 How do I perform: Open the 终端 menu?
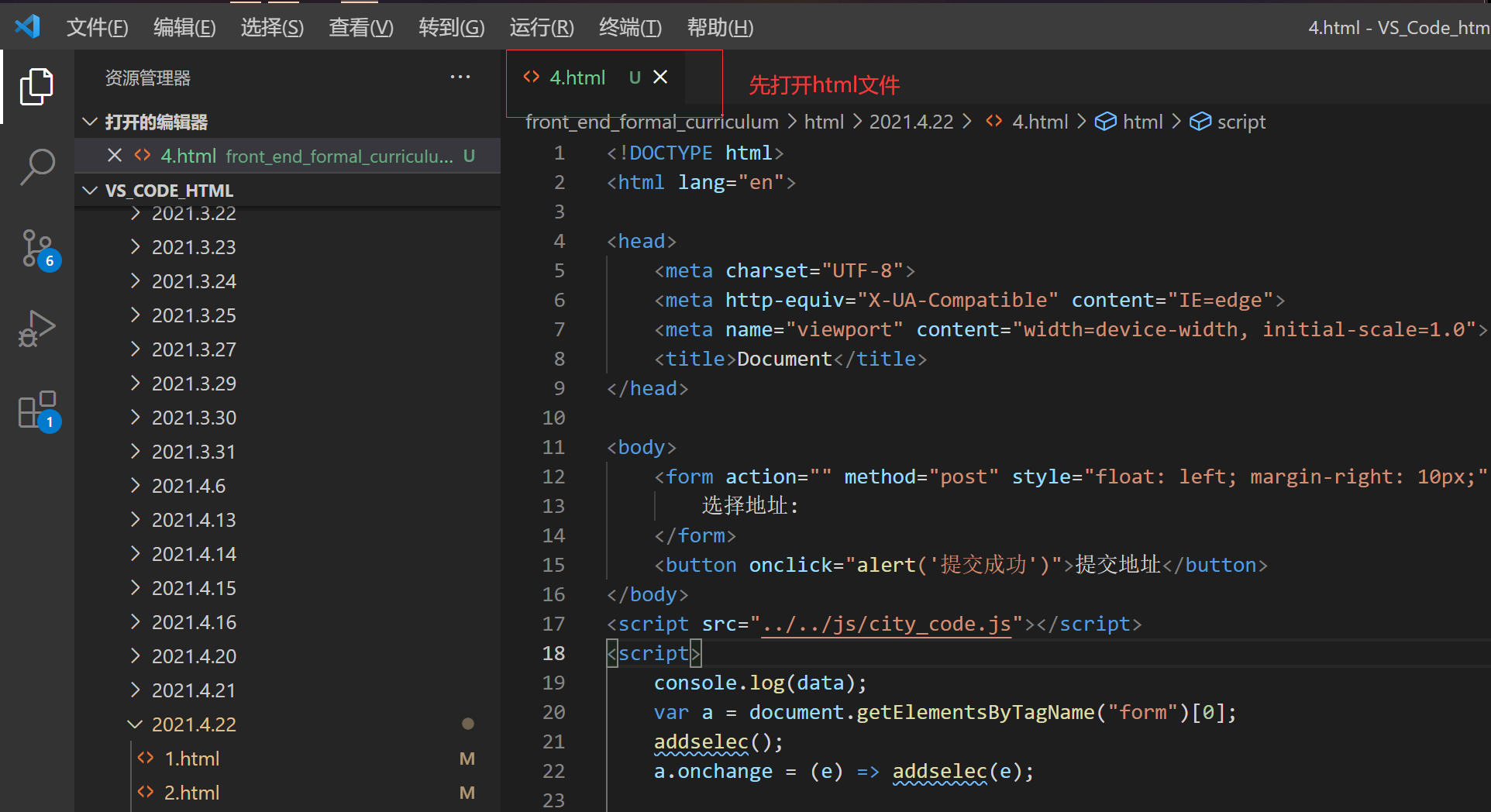tap(629, 27)
